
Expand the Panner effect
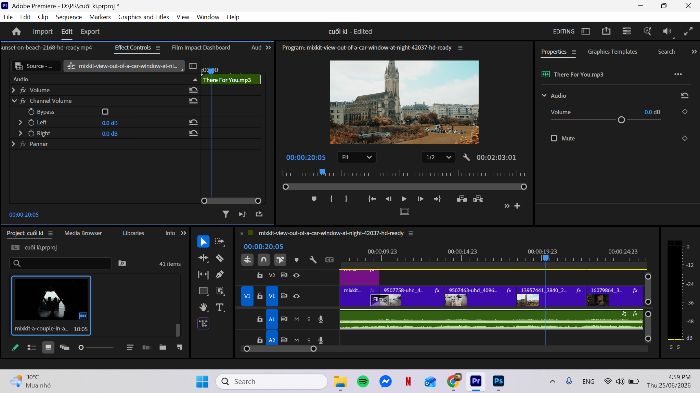[13, 144]
